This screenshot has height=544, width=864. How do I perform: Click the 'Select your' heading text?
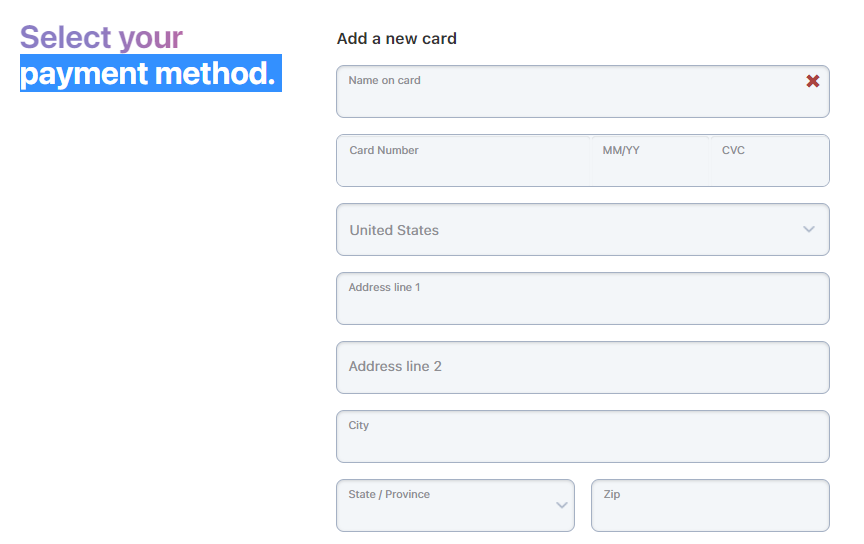(101, 37)
